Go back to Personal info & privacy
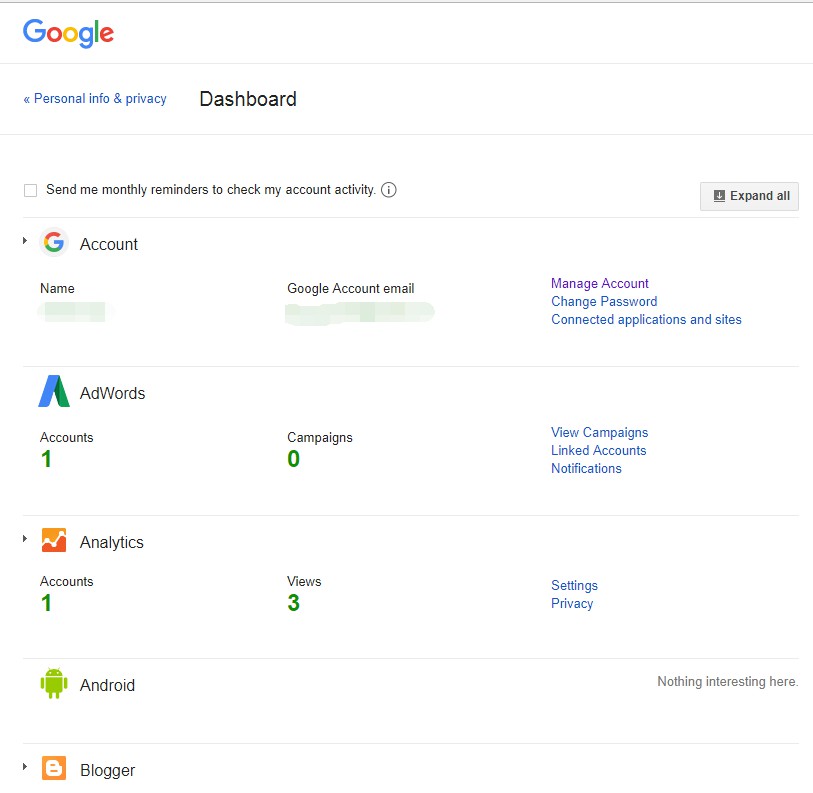This screenshot has width=813, height=793. click(x=95, y=99)
